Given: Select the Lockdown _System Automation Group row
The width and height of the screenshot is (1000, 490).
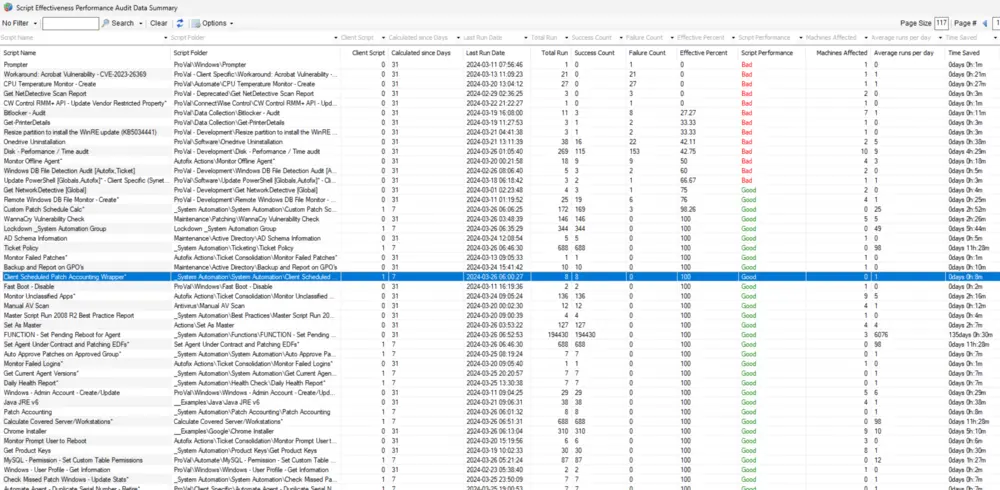Looking at the screenshot, I should pos(500,228).
